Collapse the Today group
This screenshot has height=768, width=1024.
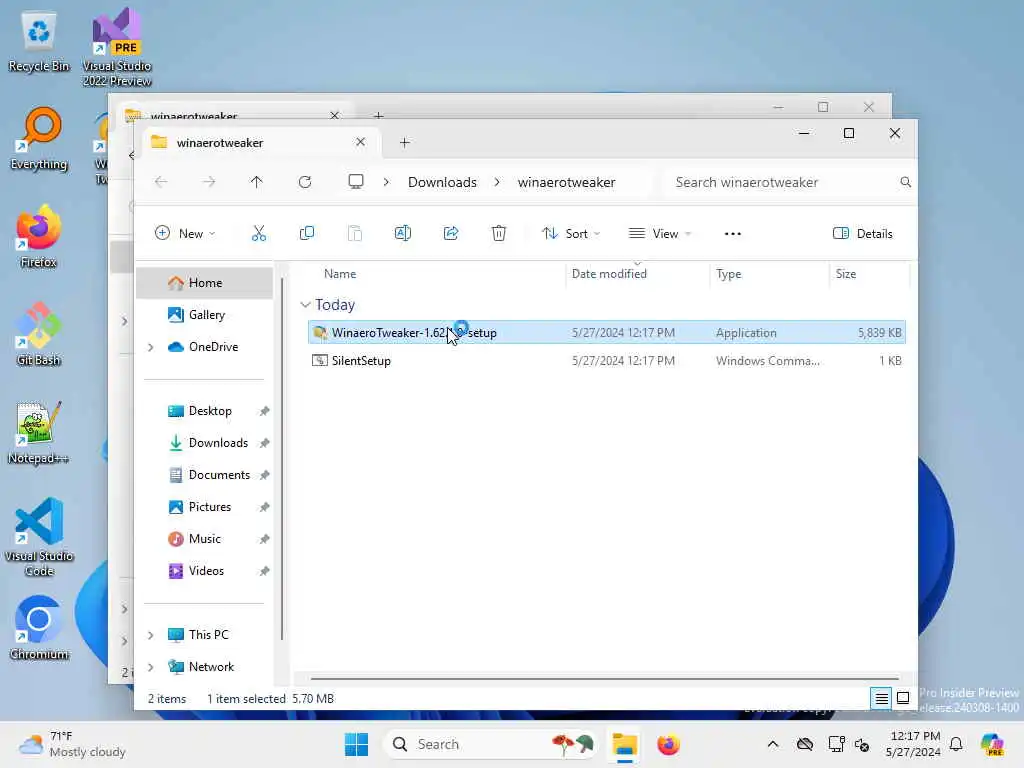(305, 305)
